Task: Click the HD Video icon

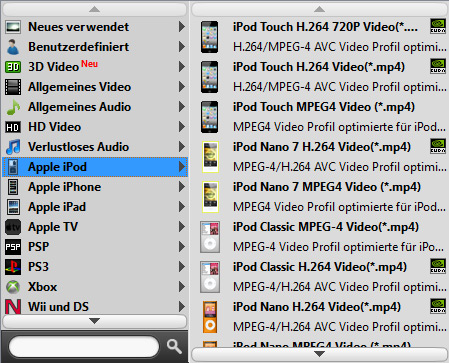Action: pyautogui.click(x=13, y=127)
